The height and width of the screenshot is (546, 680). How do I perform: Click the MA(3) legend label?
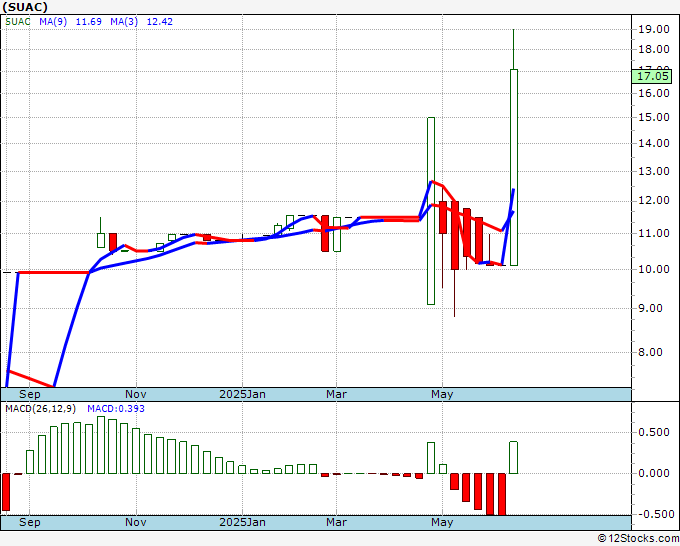tap(124, 22)
